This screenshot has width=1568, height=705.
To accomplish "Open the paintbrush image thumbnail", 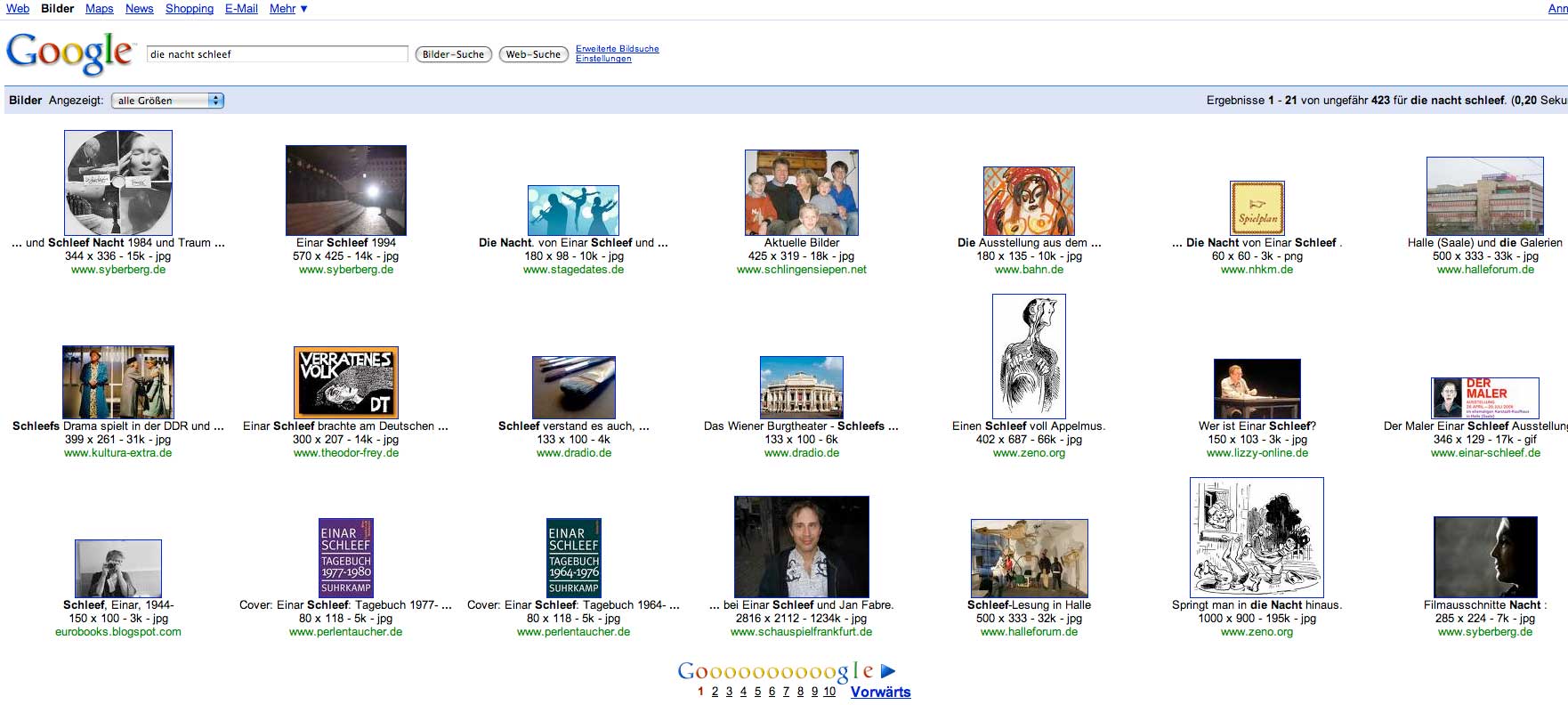I will tap(573, 387).
